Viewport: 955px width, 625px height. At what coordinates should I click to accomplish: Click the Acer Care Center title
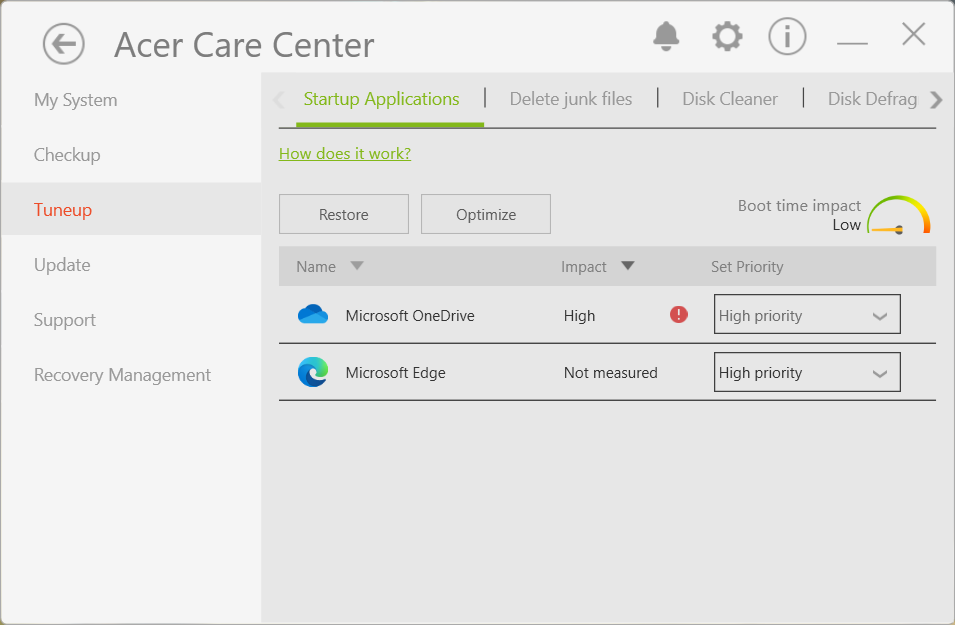point(244,44)
